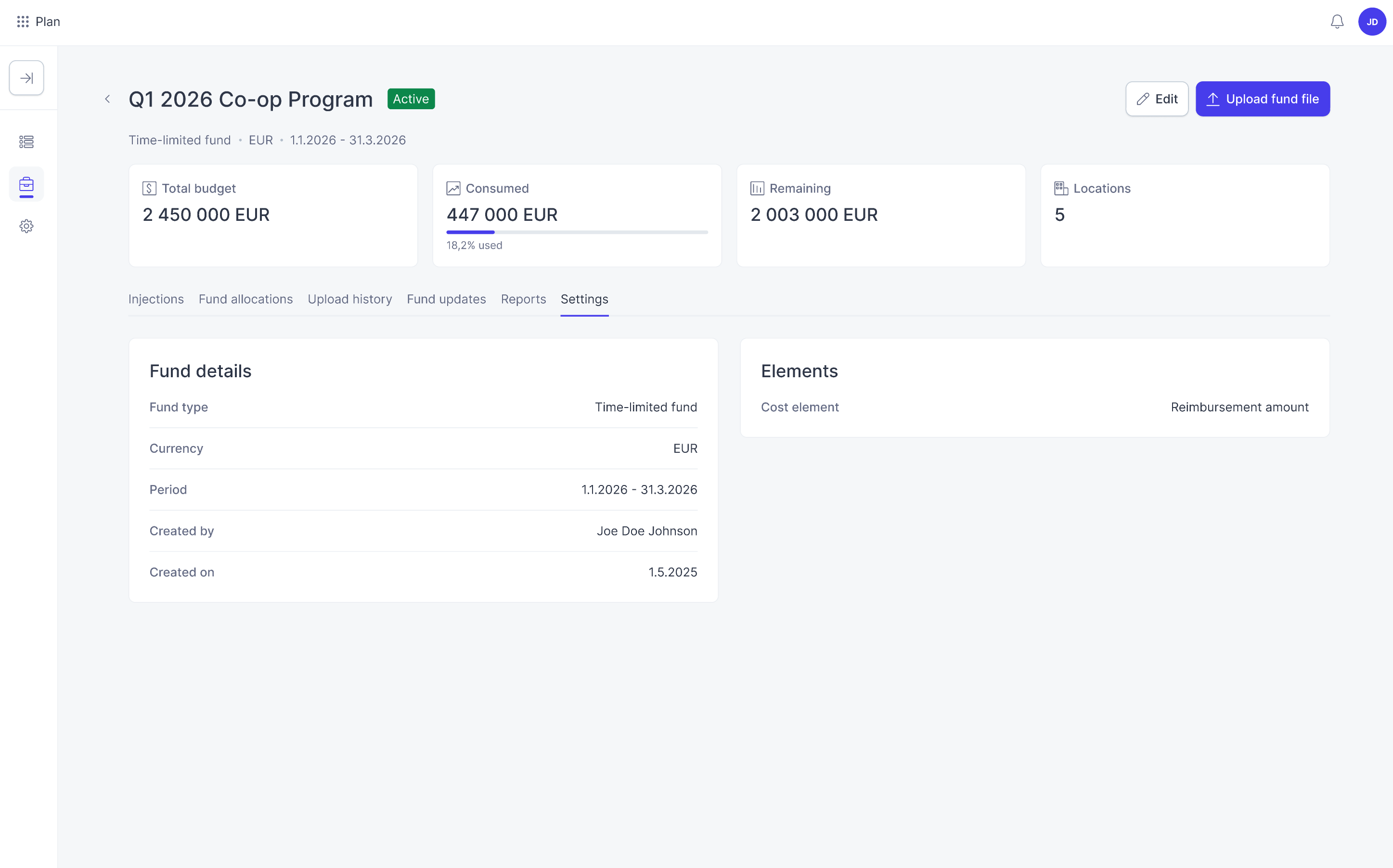Click the Fund type label
The height and width of the screenshot is (868, 1393).
tap(179, 407)
